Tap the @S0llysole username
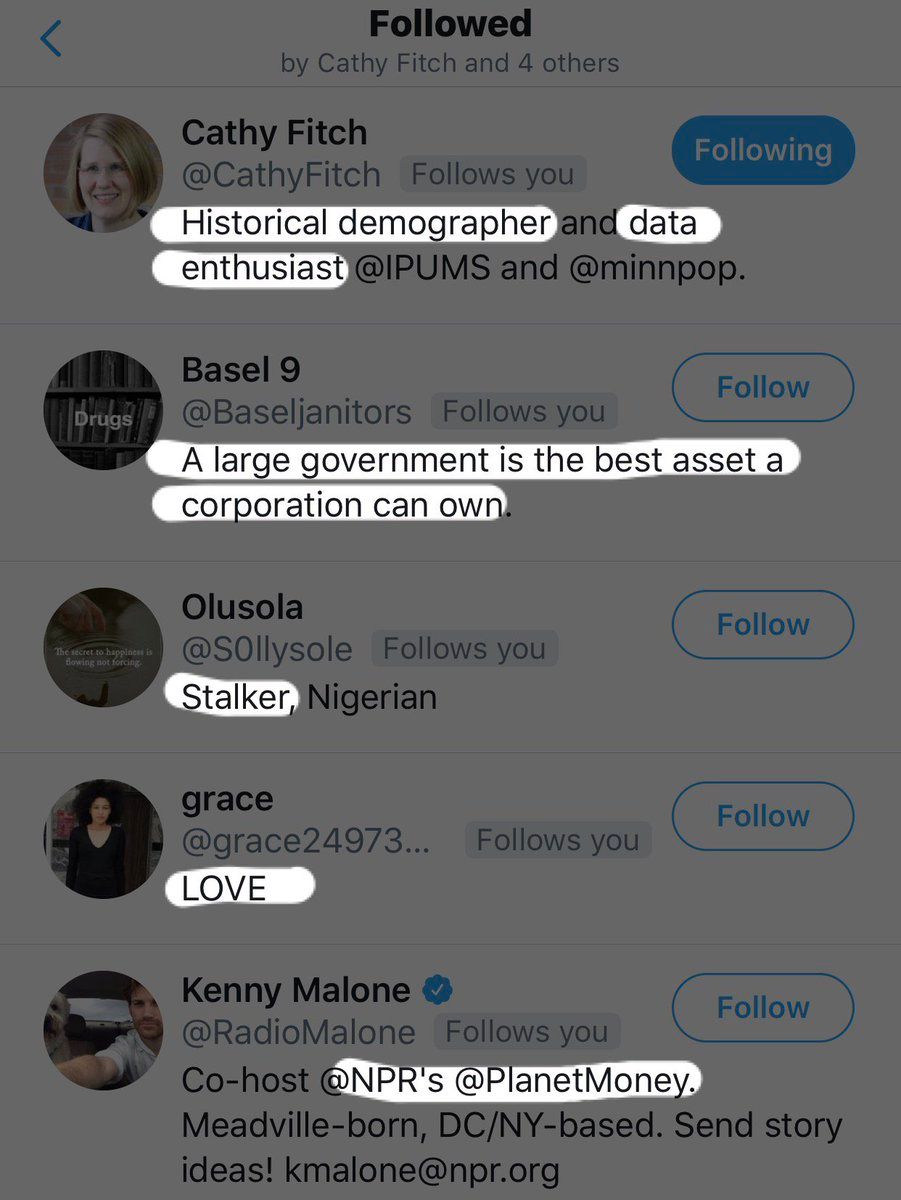This screenshot has height=1200, width=901. click(x=266, y=650)
